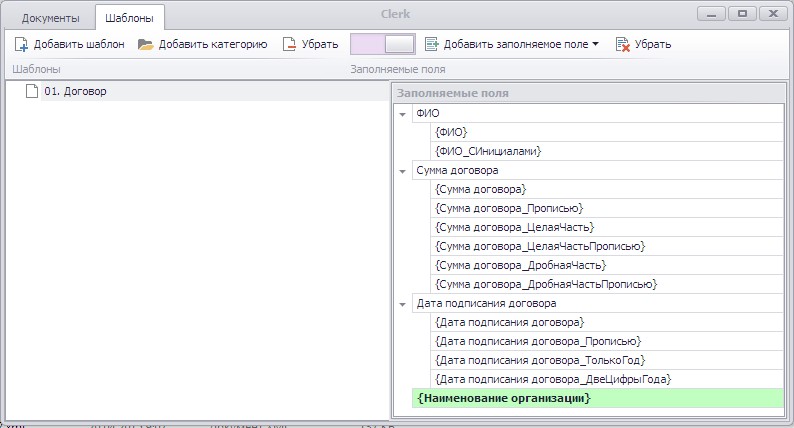The height and width of the screenshot is (428, 794).
Task: Click the templates Убрать page icon
Action: 289,45
